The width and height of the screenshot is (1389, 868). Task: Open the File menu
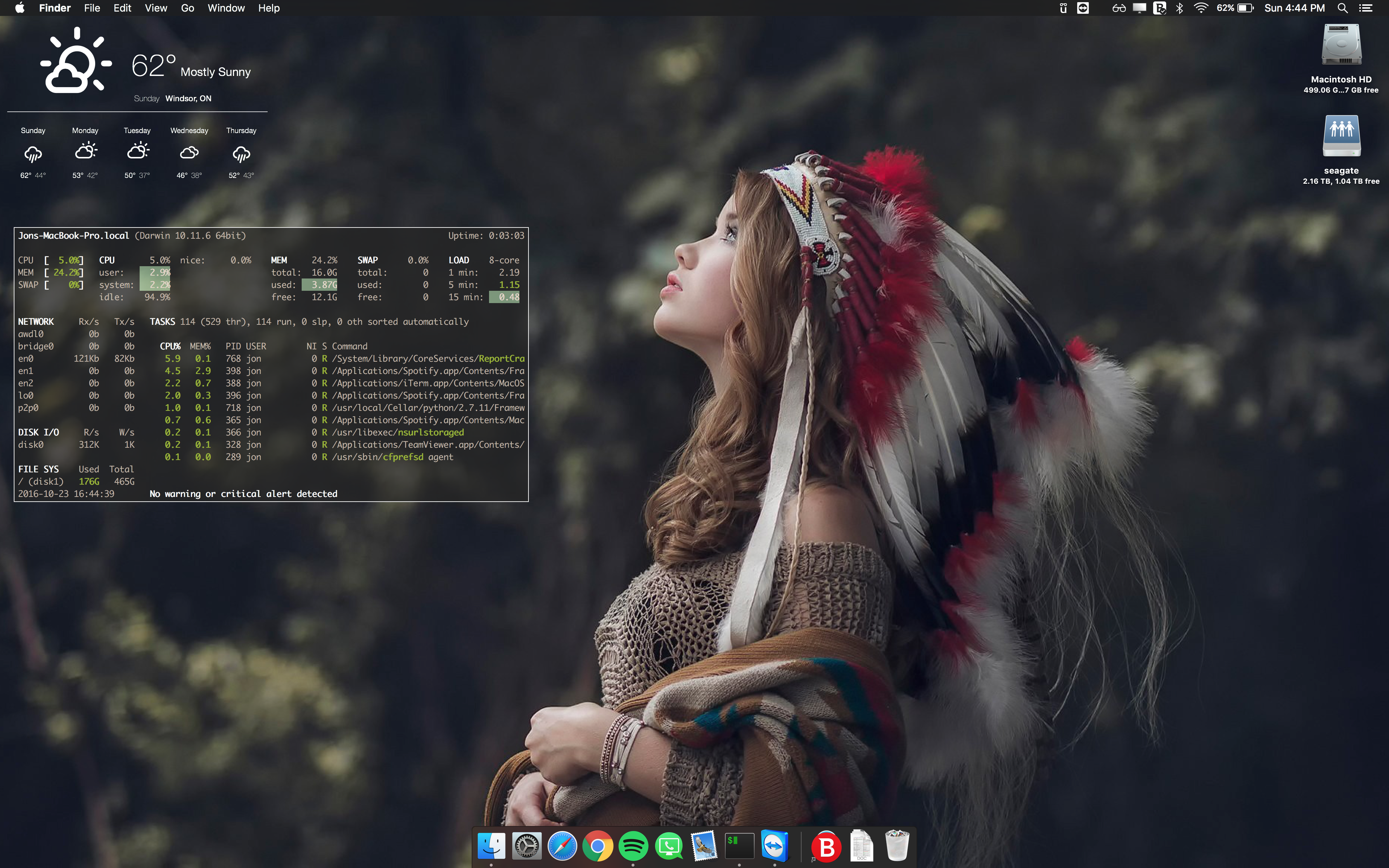tap(92, 8)
